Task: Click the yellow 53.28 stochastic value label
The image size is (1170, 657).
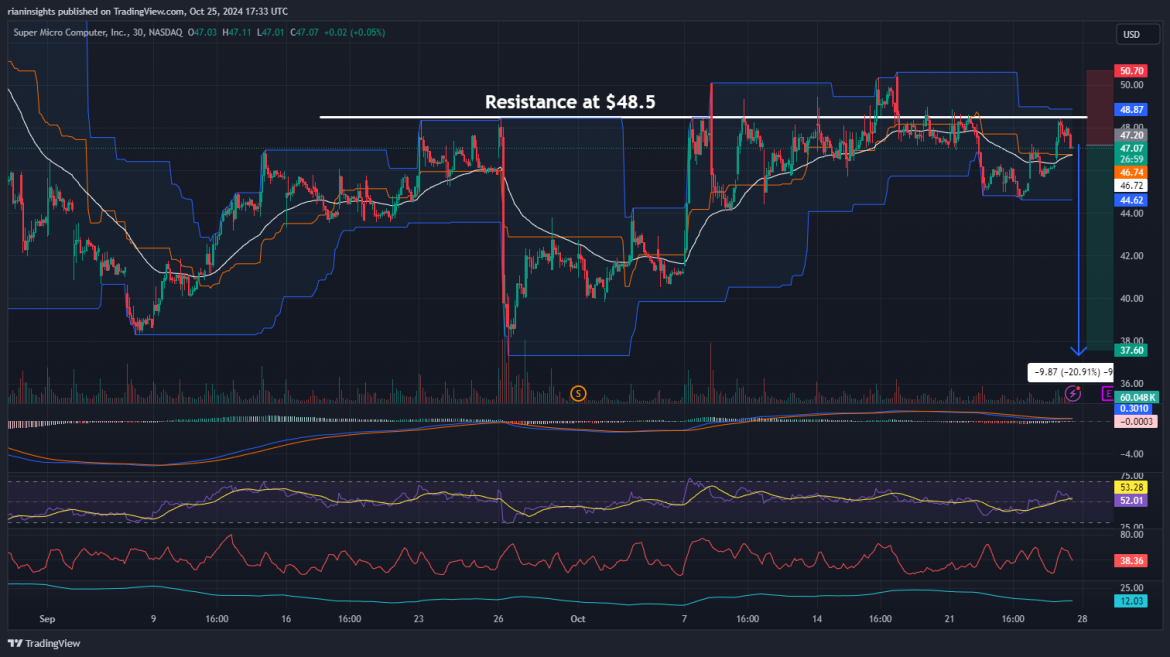Action: click(1129, 488)
